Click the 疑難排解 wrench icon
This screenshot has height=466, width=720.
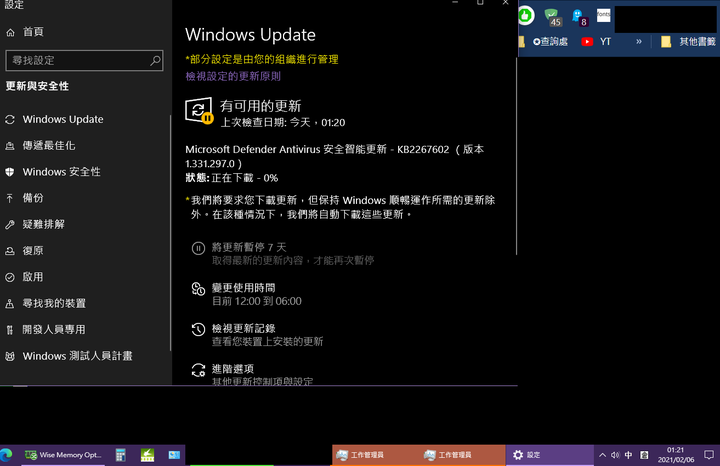[x=10, y=225]
